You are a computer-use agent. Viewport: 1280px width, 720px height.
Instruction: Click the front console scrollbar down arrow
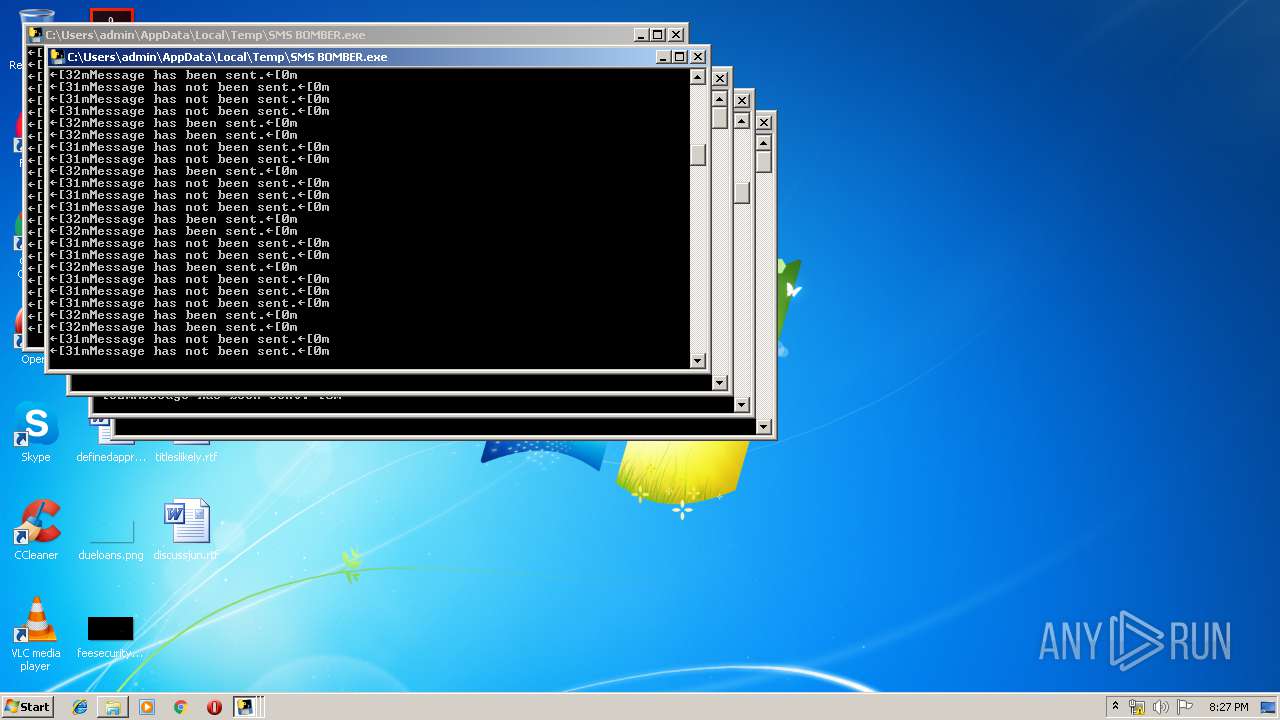[x=698, y=360]
